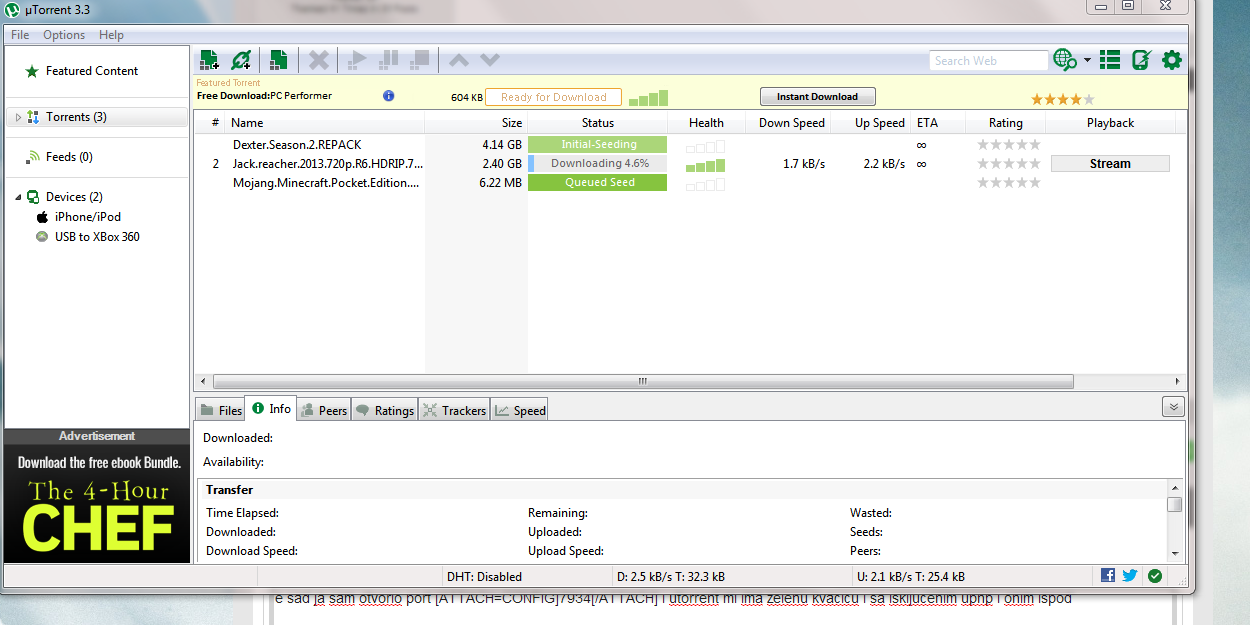Click the Dexter Initial-Seeding progress bar
This screenshot has height=625, width=1250.
(598, 144)
